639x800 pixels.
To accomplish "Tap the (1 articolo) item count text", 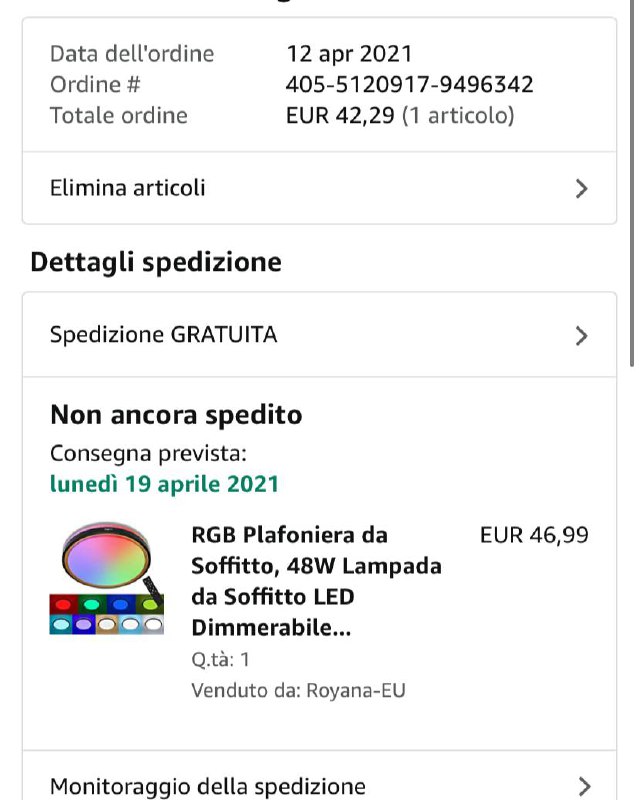I will 458,116.
